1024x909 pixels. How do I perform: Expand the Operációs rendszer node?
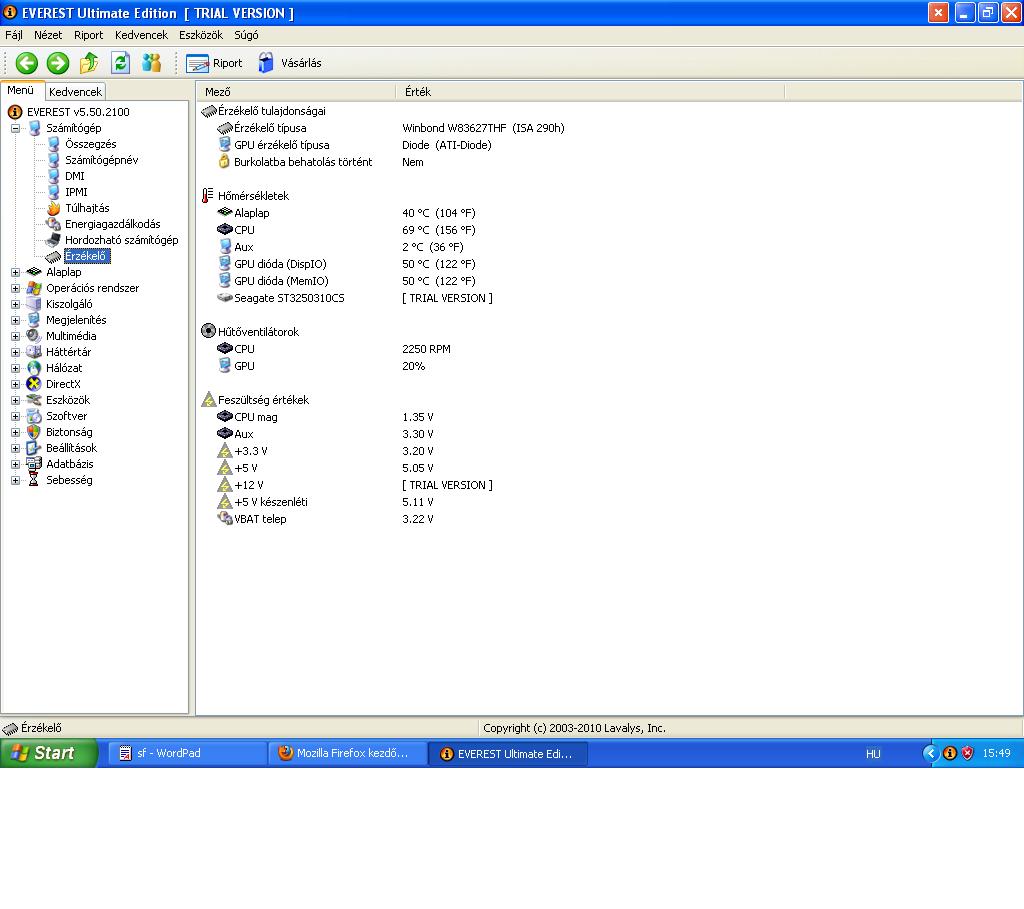(16, 289)
